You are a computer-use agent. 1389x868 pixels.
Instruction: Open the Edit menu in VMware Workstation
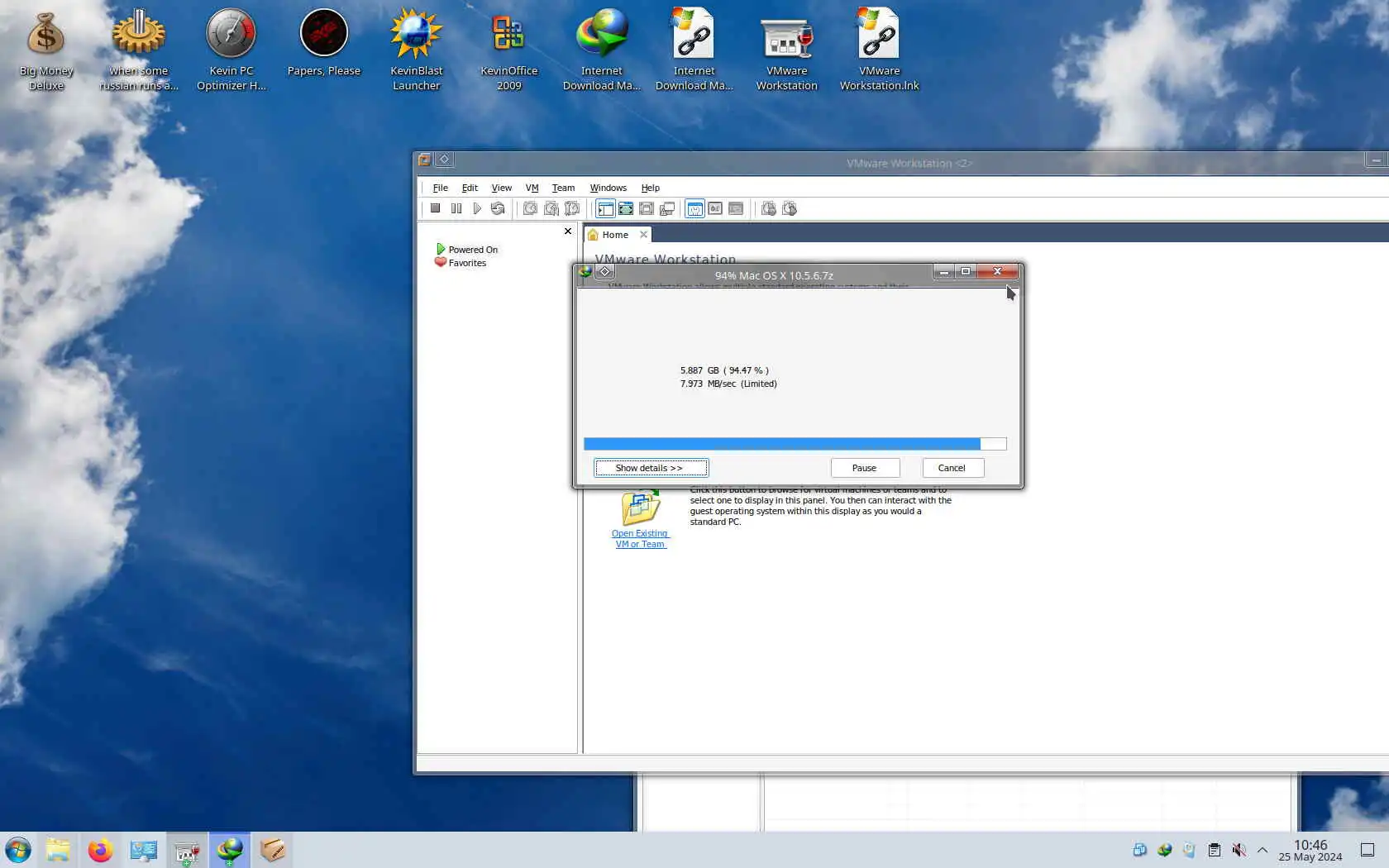pyautogui.click(x=470, y=188)
